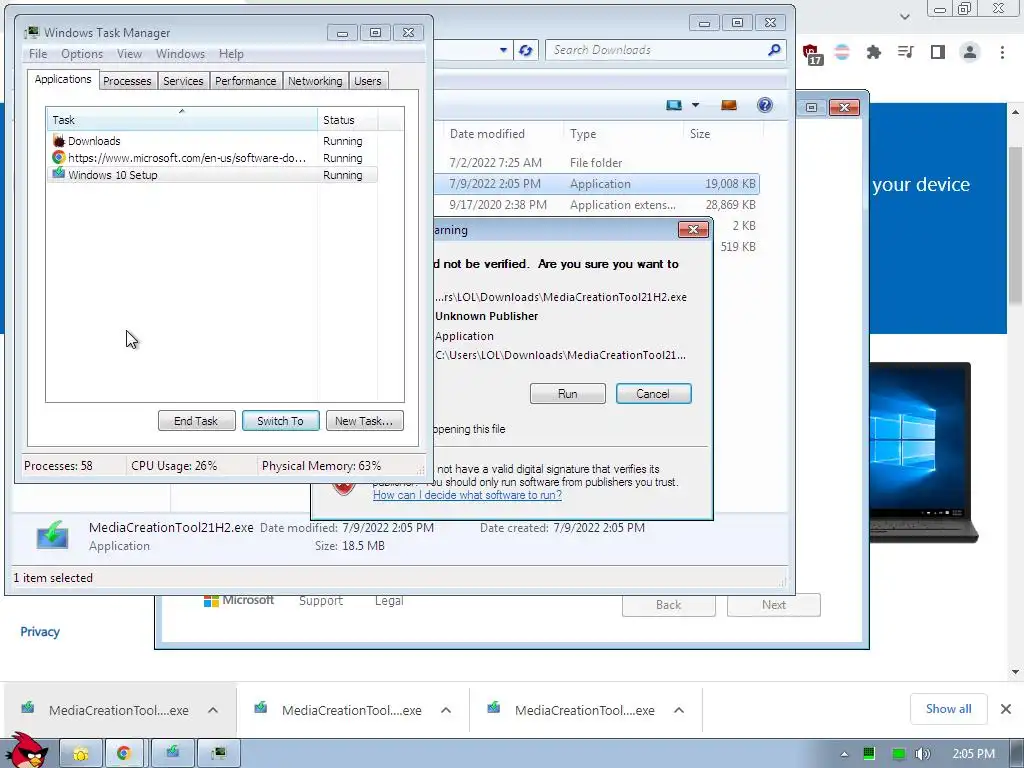Image resolution: width=1024 pixels, height=768 pixels.
Task: Open the File menu in Task Manager
Action: pos(38,54)
